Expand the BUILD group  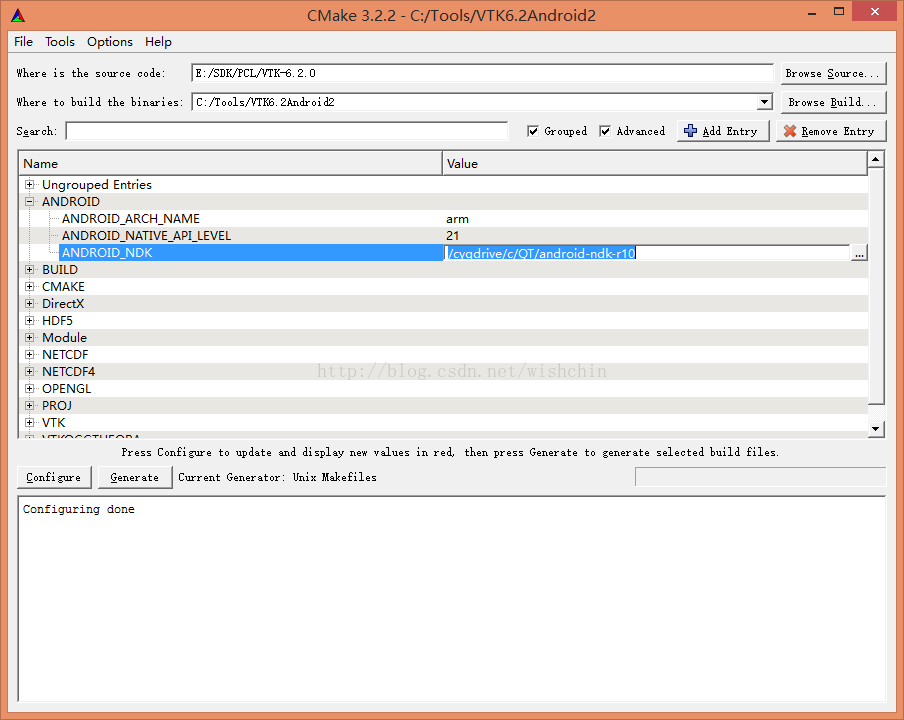pyautogui.click(x=29, y=269)
